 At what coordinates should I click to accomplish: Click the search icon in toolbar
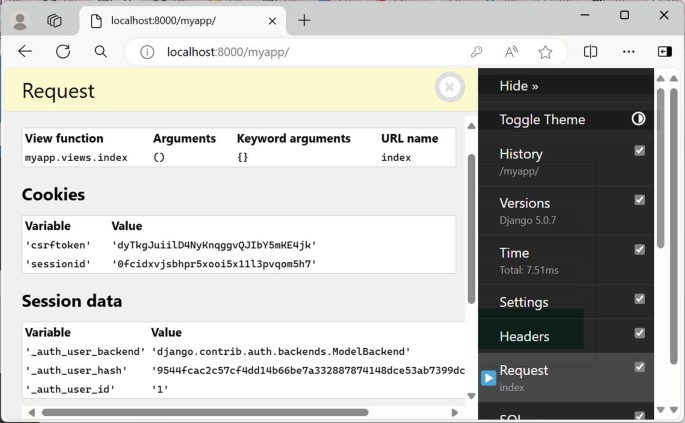pyautogui.click(x=101, y=52)
